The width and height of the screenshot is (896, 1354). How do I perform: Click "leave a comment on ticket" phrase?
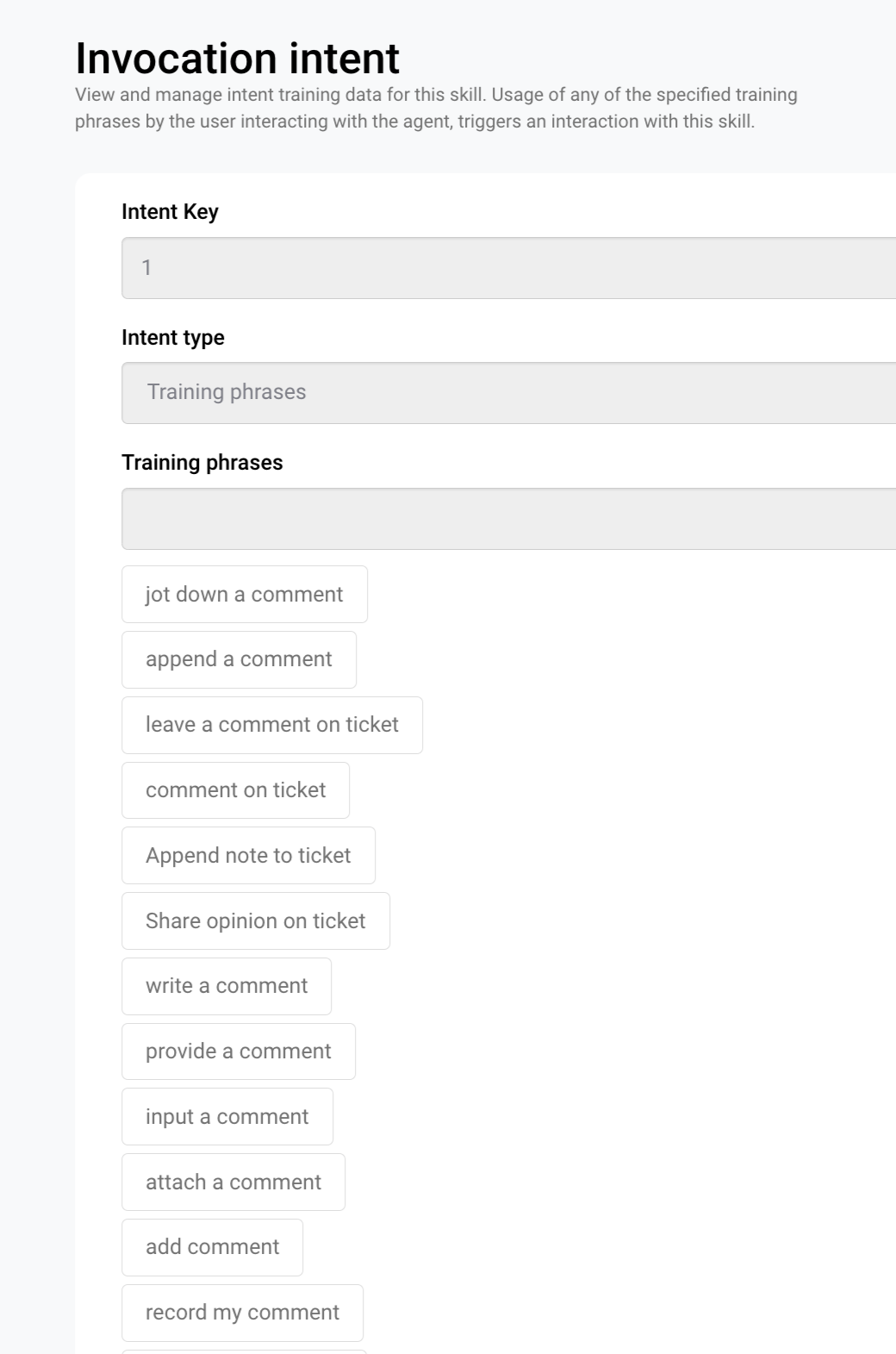pos(272,725)
